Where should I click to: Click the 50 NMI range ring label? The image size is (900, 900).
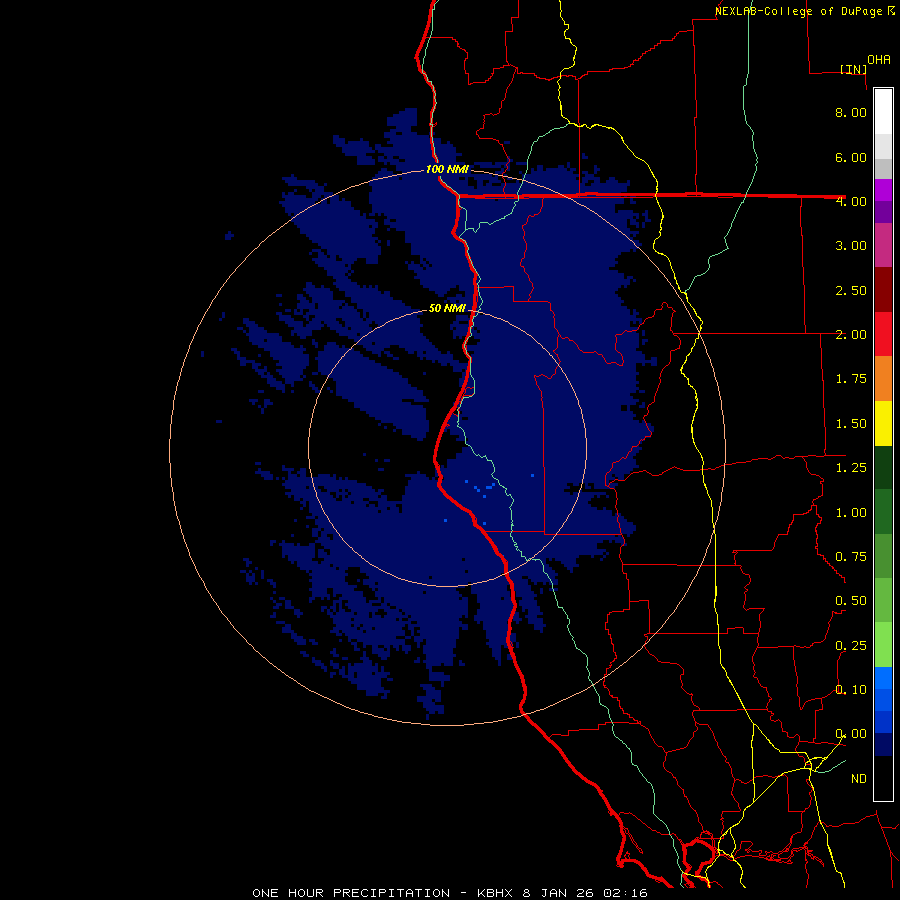pyautogui.click(x=447, y=308)
